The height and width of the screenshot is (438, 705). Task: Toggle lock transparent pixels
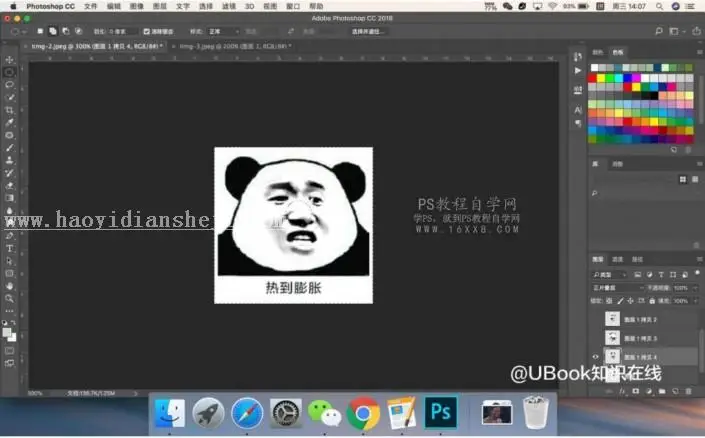tap(609, 301)
